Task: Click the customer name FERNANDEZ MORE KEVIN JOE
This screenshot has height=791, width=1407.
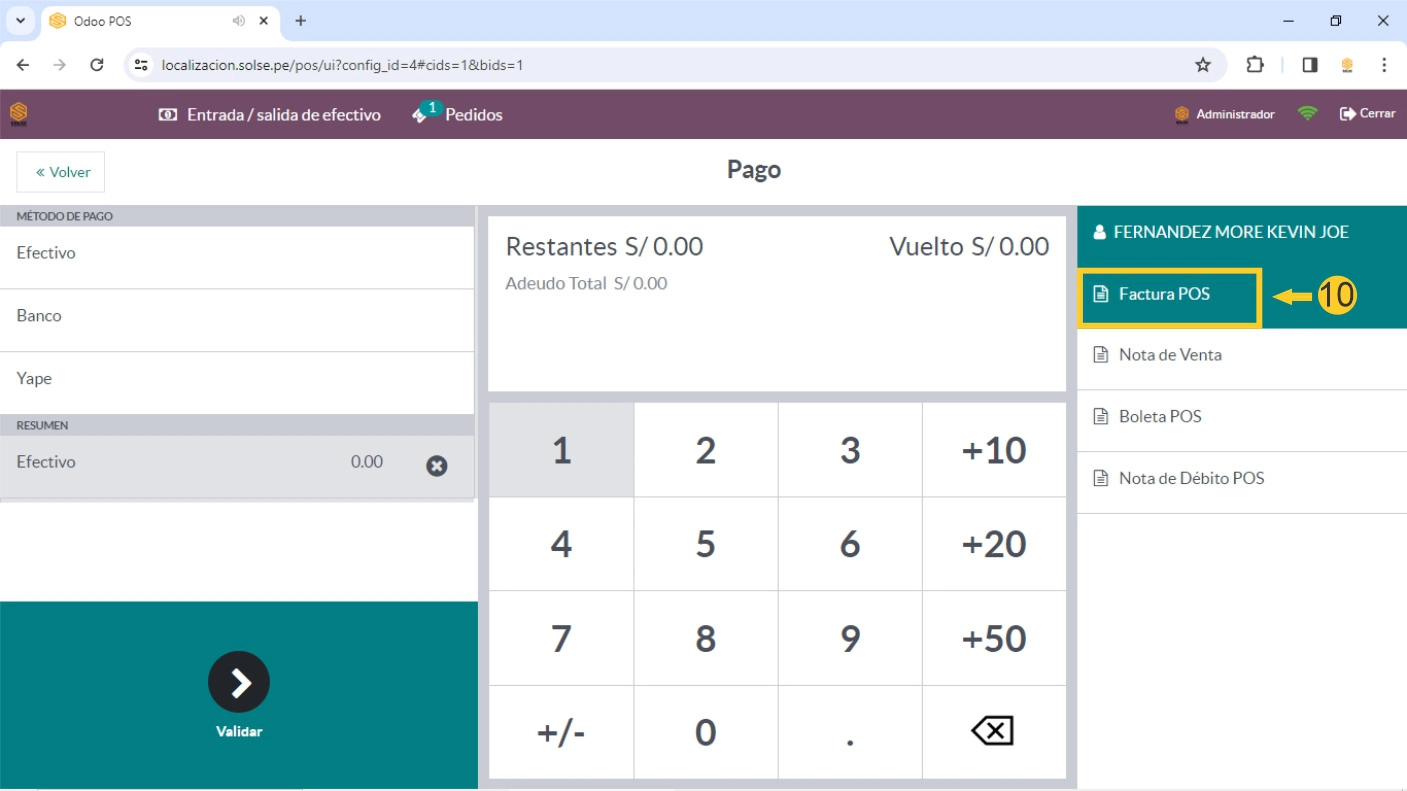Action: coord(1231,232)
